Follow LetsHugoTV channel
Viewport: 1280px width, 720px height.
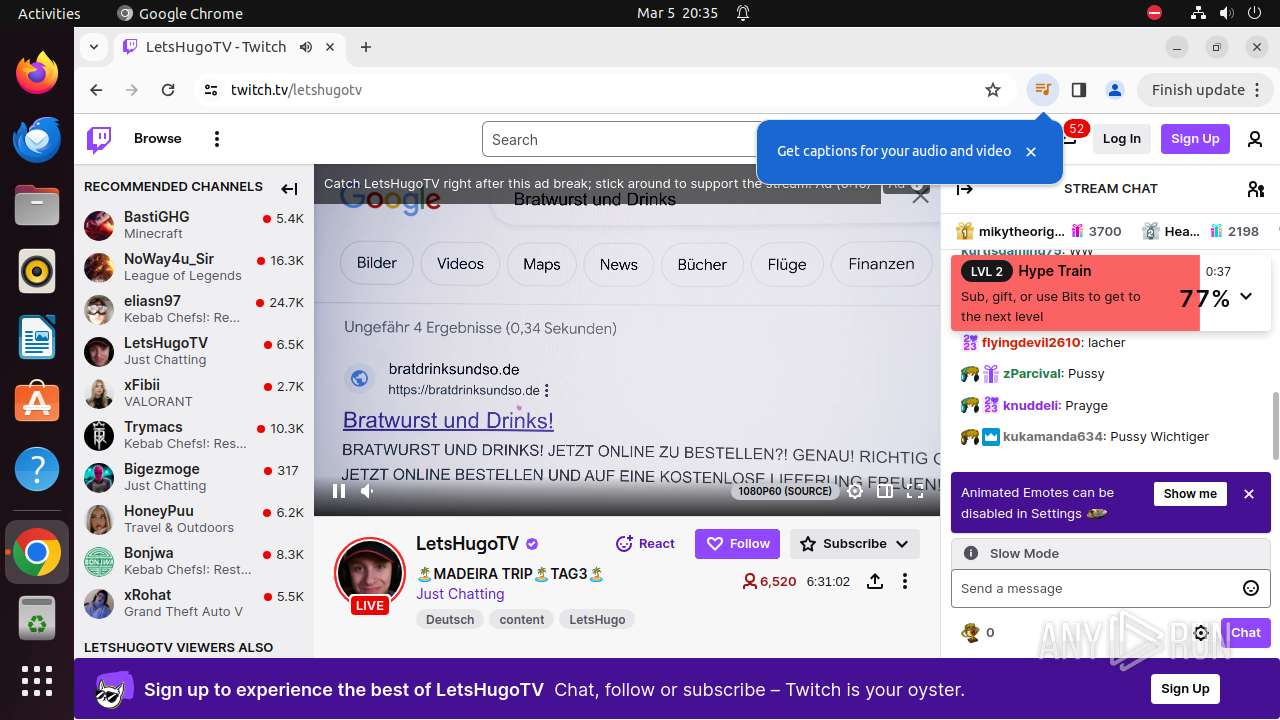[x=739, y=544]
